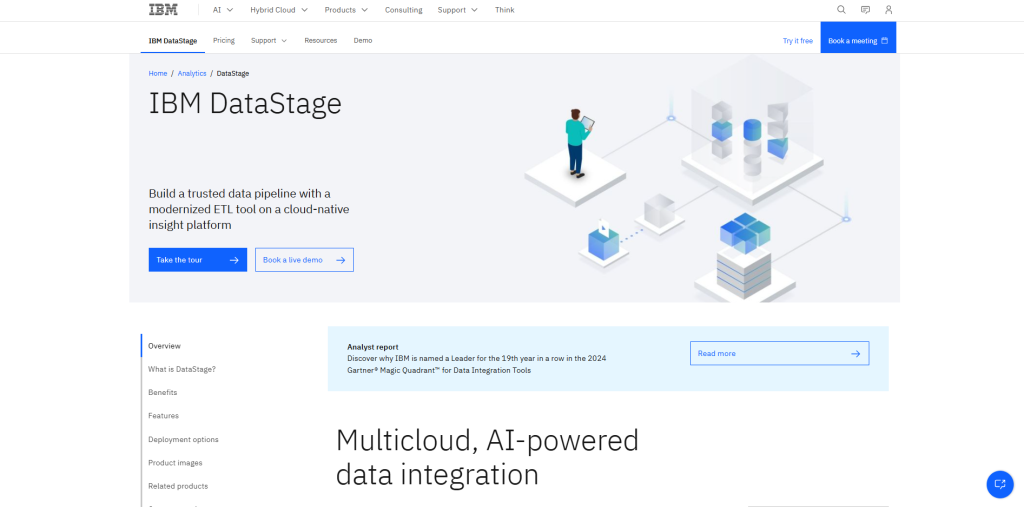Open the search icon in header

coord(841,10)
